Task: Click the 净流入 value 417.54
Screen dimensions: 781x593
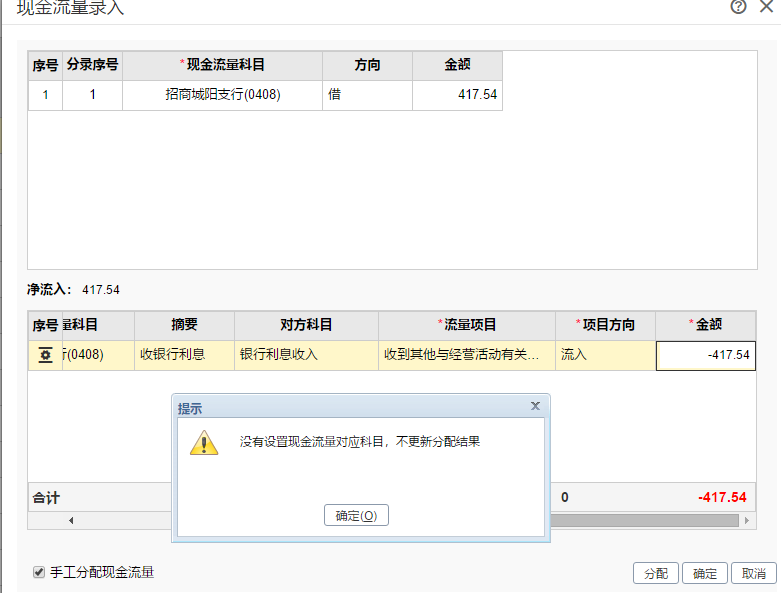Action: point(101,290)
